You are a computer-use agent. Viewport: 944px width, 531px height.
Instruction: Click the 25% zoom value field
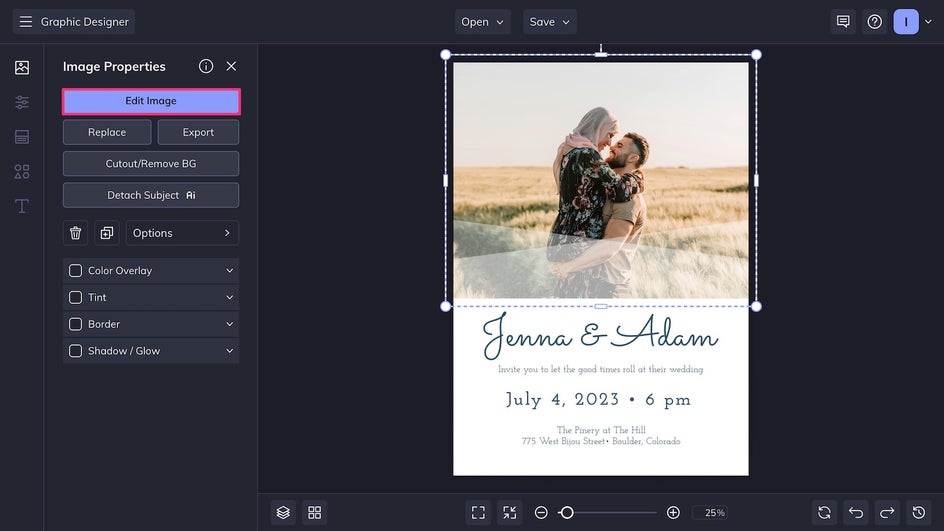point(710,512)
